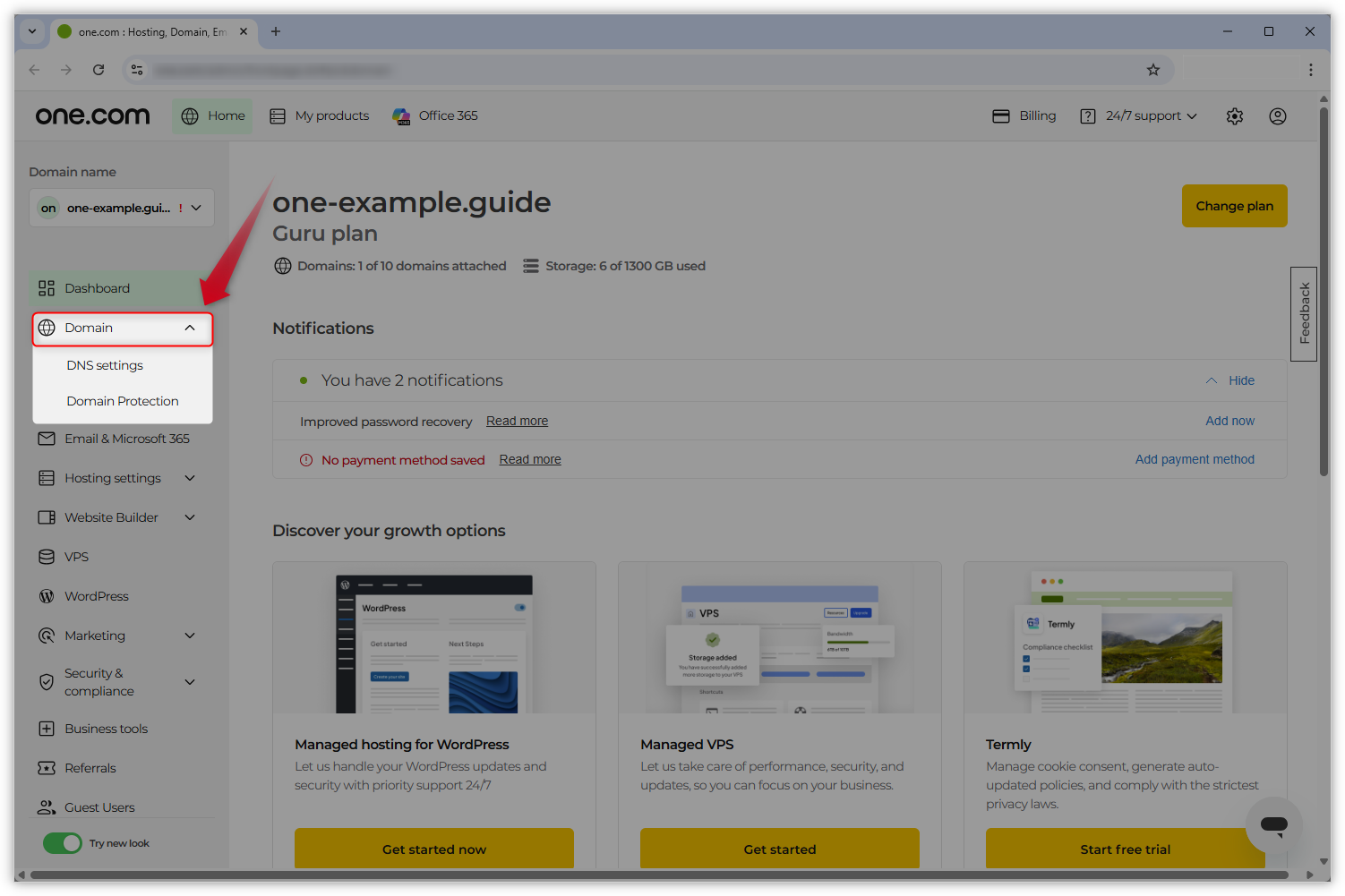Collapse the Domain menu chevron
The width and height of the screenshot is (1345, 896).
[x=190, y=328]
